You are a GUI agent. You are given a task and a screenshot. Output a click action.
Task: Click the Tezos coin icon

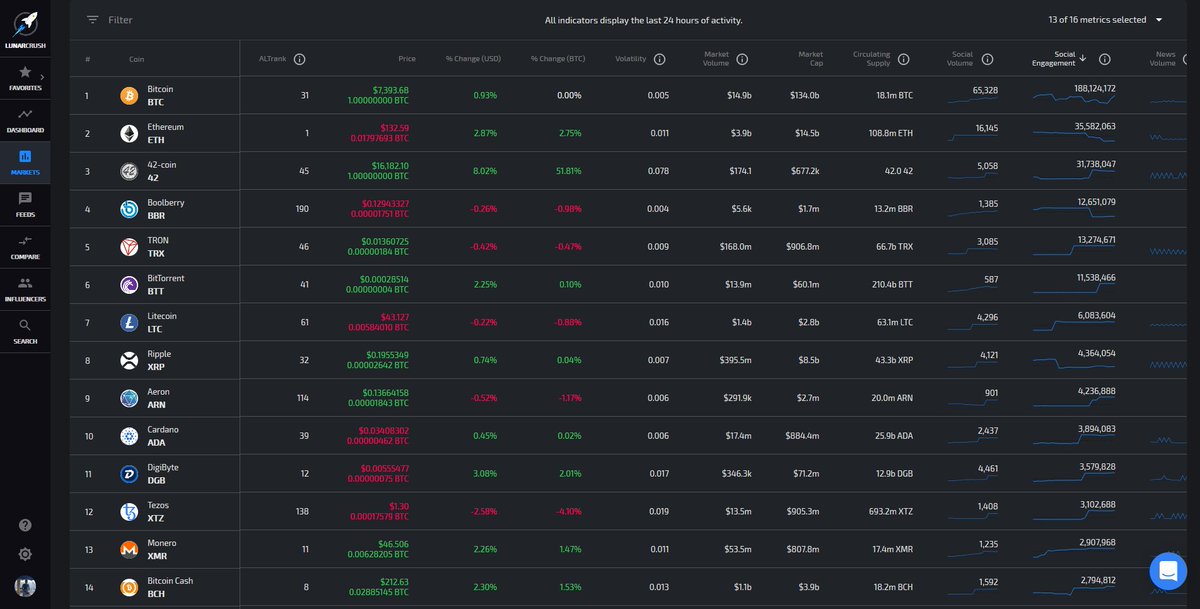click(x=129, y=512)
